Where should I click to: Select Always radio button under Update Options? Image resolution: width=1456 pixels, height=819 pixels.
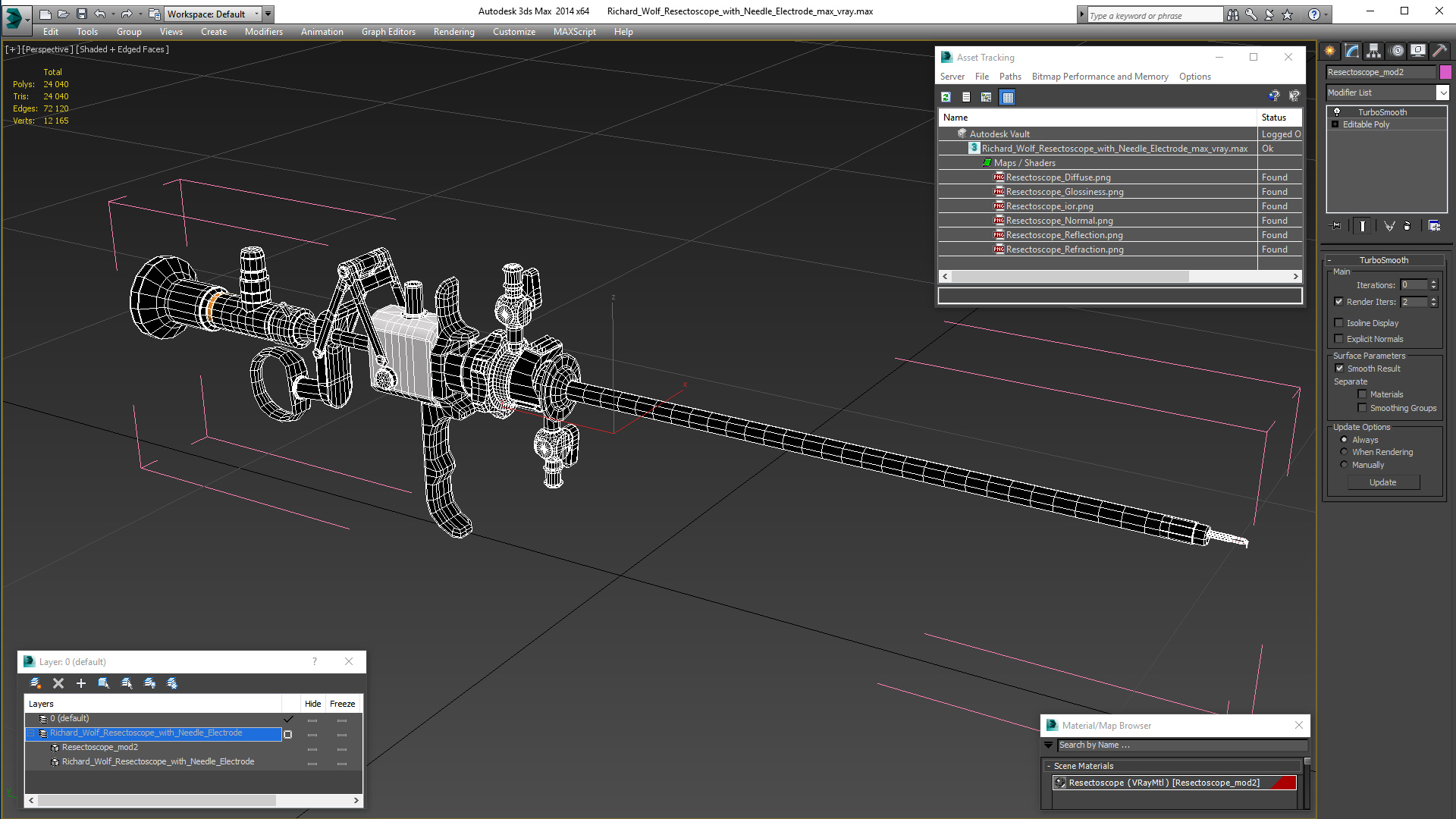tap(1344, 440)
